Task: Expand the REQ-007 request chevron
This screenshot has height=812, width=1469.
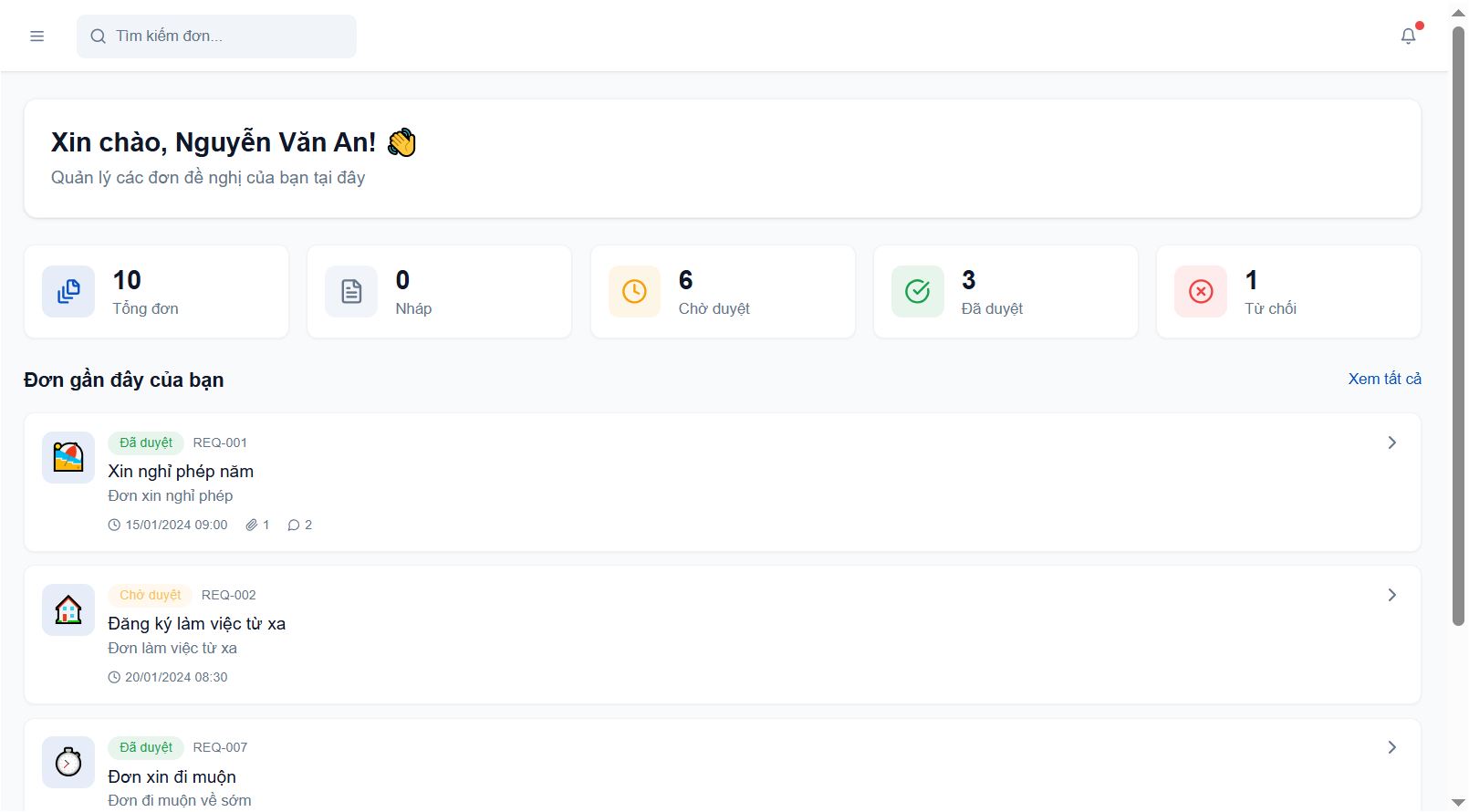Action: pos(1392,747)
